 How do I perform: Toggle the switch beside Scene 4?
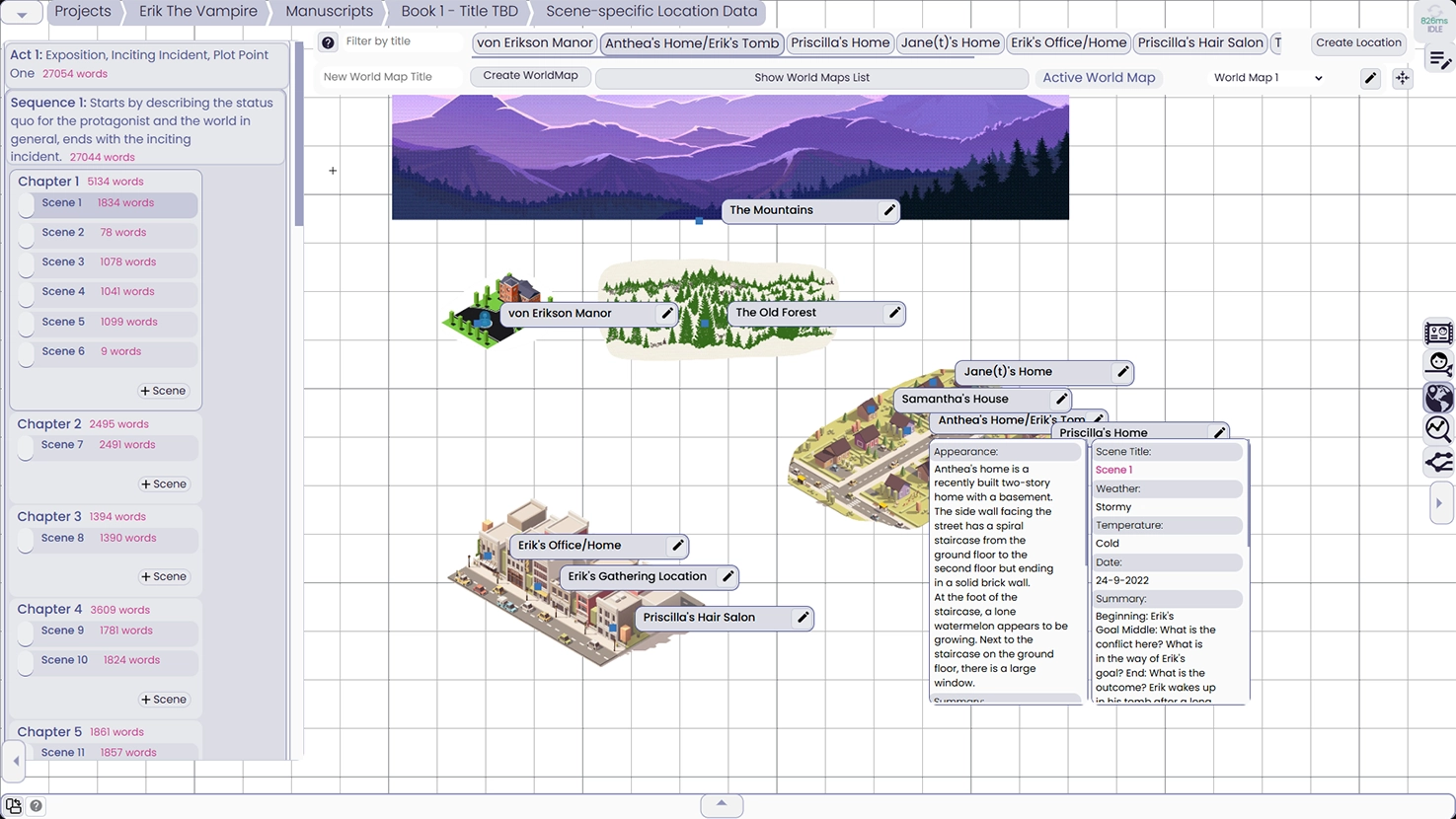(x=27, y=293)
